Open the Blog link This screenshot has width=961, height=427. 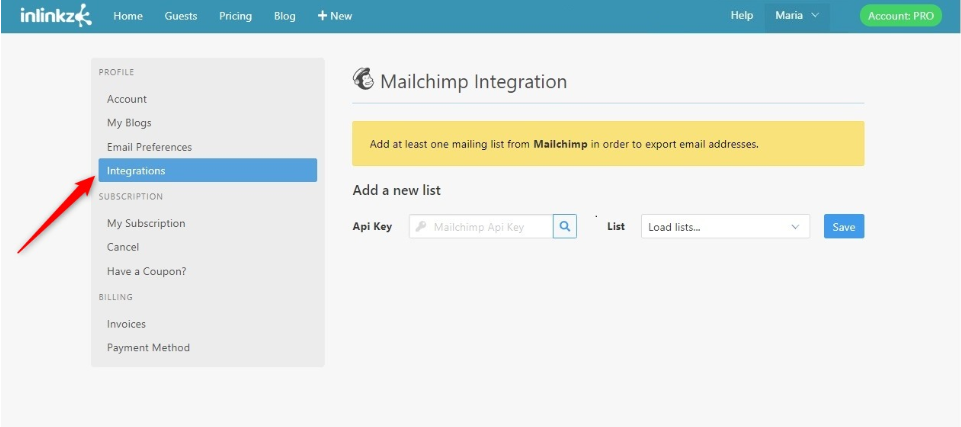click(x=284, y=16)
